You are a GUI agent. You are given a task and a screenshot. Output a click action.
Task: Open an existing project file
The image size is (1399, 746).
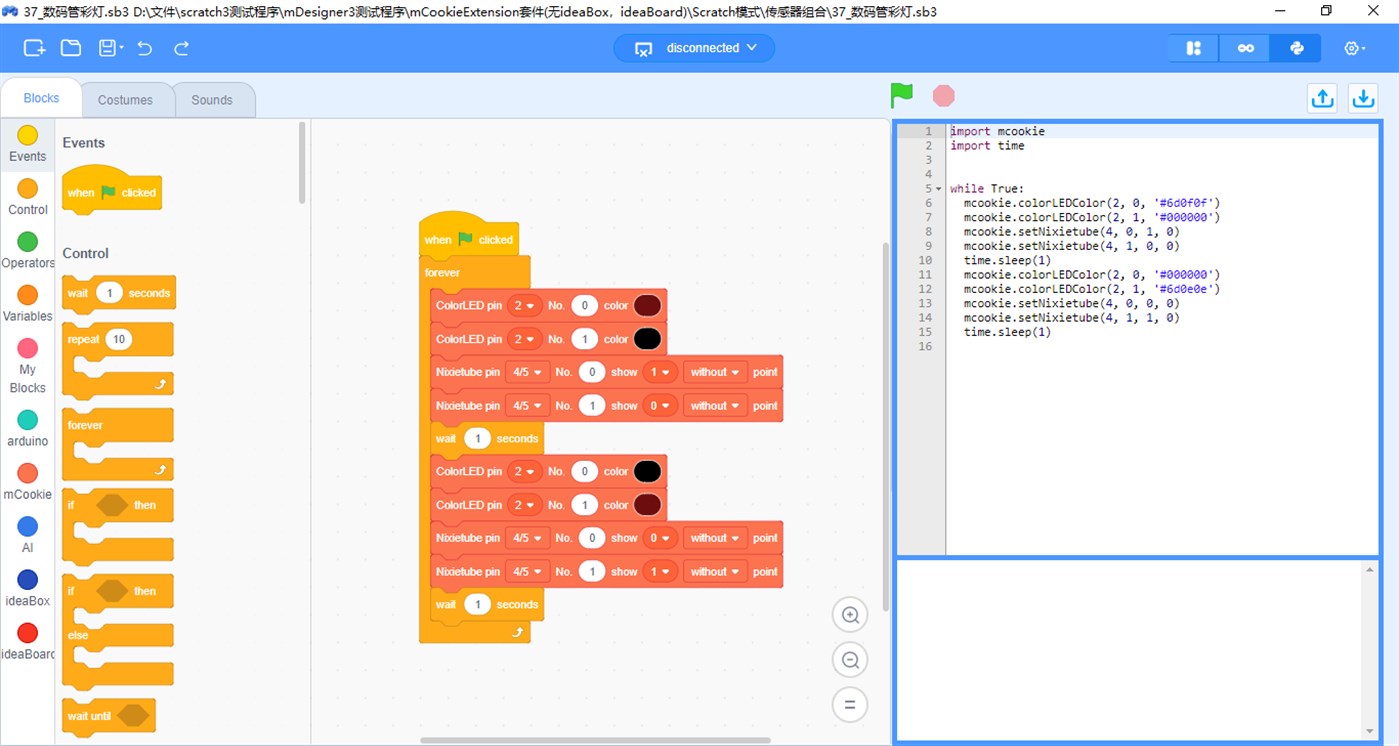(70, 47)
